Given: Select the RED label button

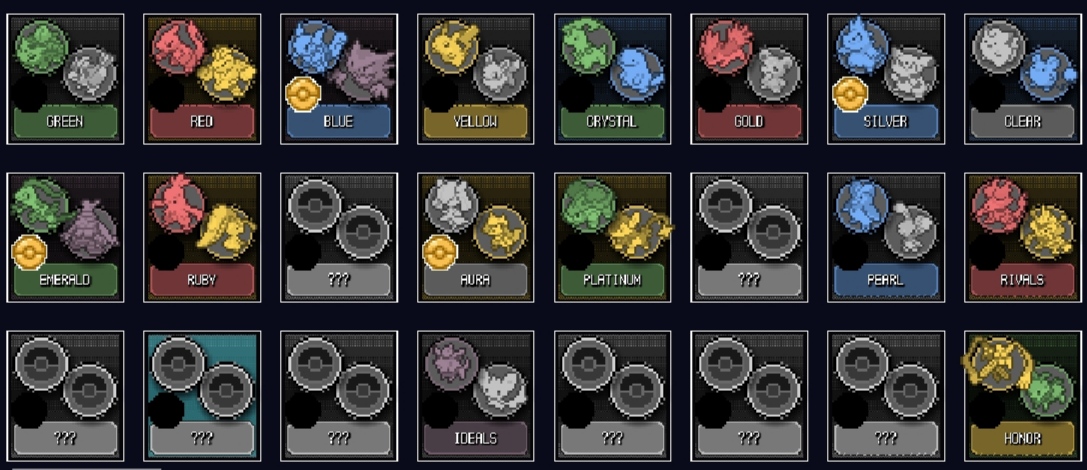Looking at the screenshot, I should [x=202, y=122].
